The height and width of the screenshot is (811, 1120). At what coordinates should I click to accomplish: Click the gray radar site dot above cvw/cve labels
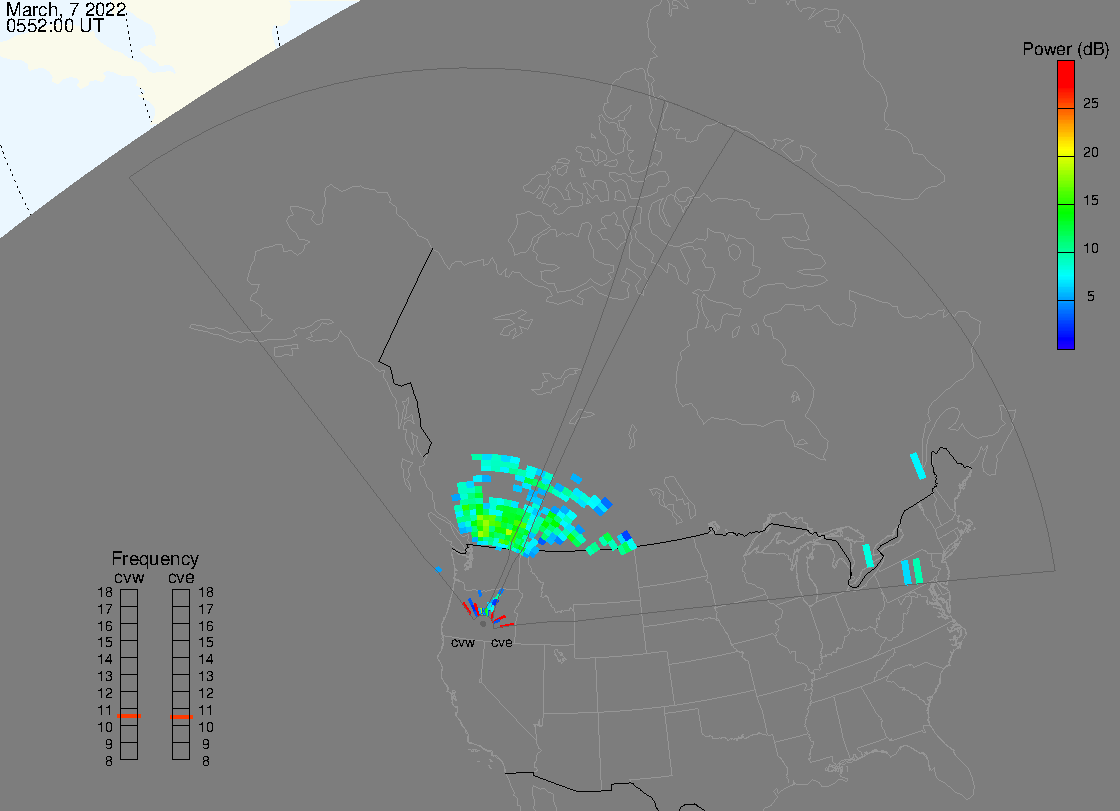484,624
